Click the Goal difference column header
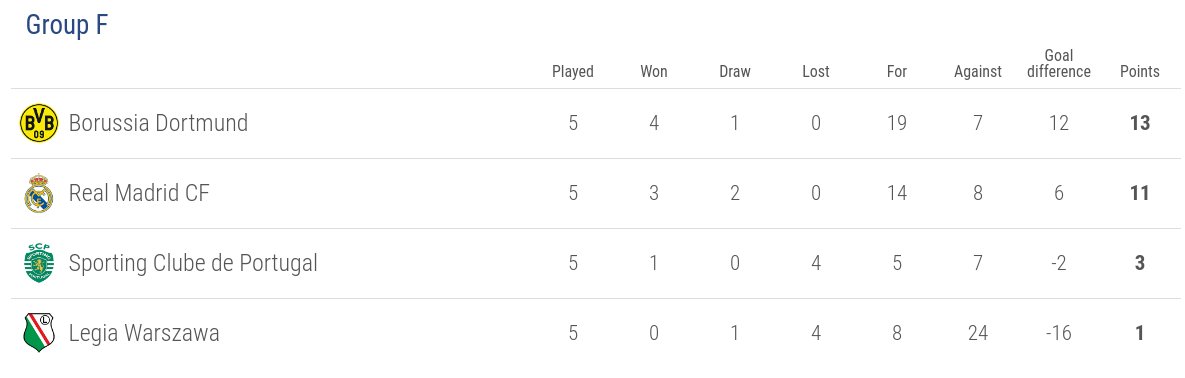 tap(1059, 64)
